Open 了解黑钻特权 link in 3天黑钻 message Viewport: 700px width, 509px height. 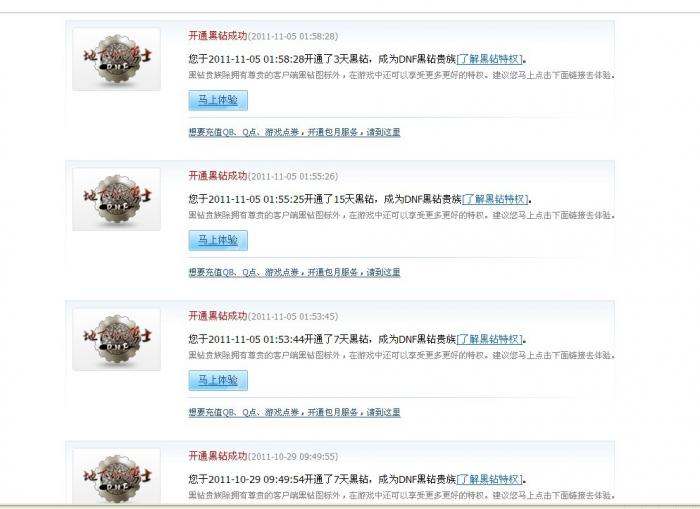click(x=490, y=59)
